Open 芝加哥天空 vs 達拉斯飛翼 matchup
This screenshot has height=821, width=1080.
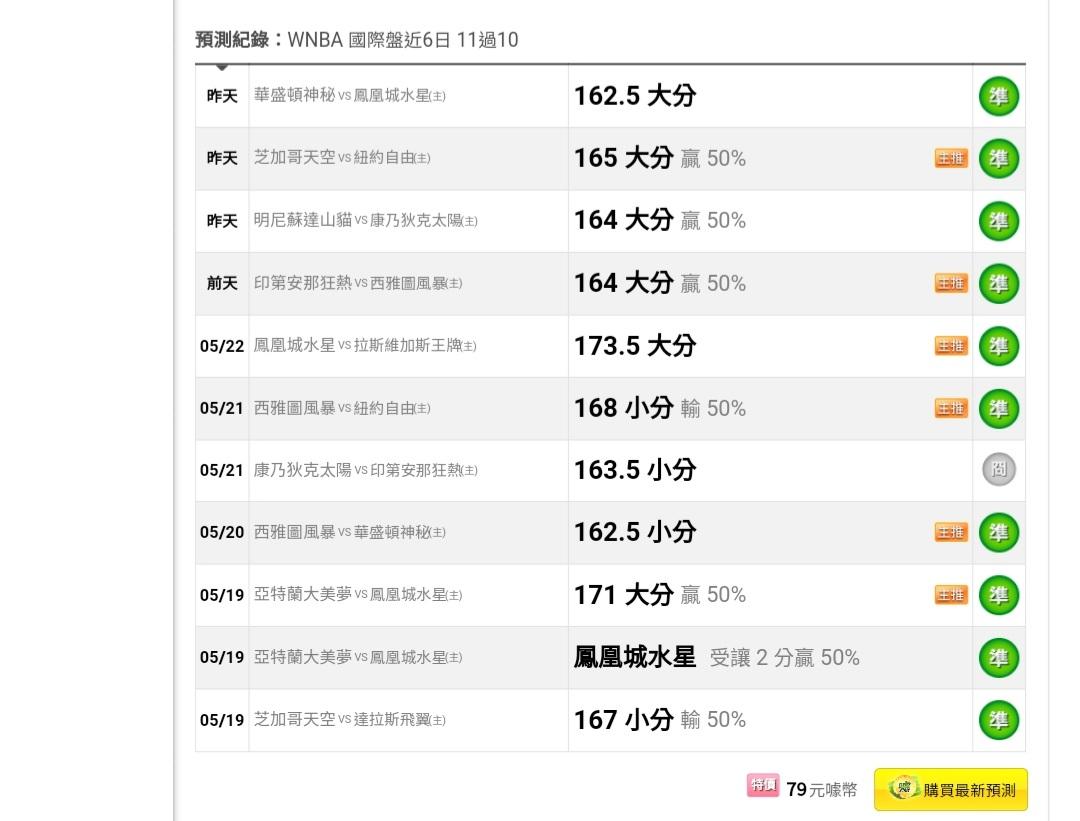point(350,720)
